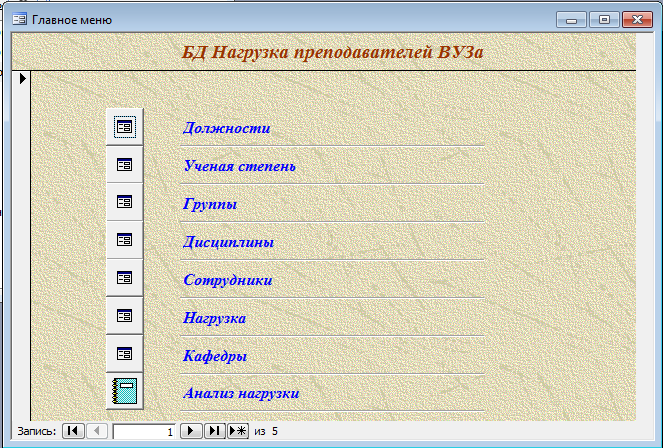Close the Главное меню form window
Screen dimensions: 663x448
(x=636, y=19)
